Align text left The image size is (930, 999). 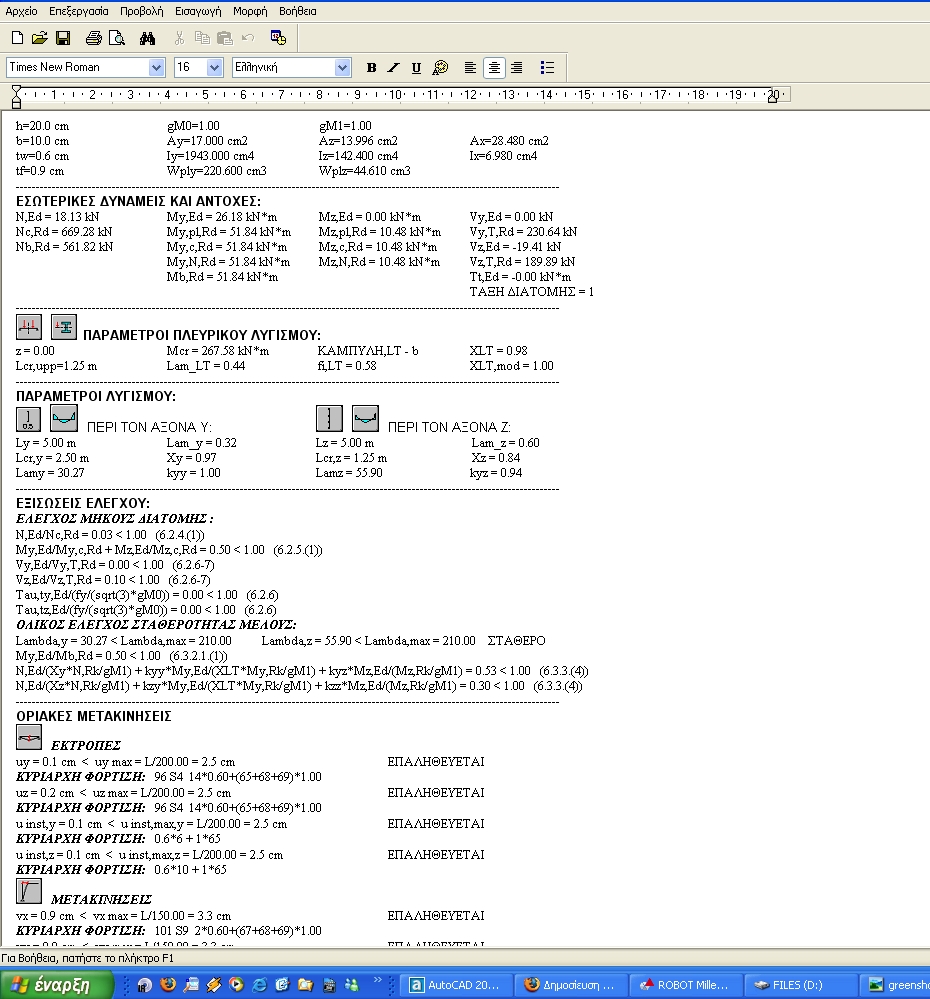pyautogui.click(x=470, y=68)
